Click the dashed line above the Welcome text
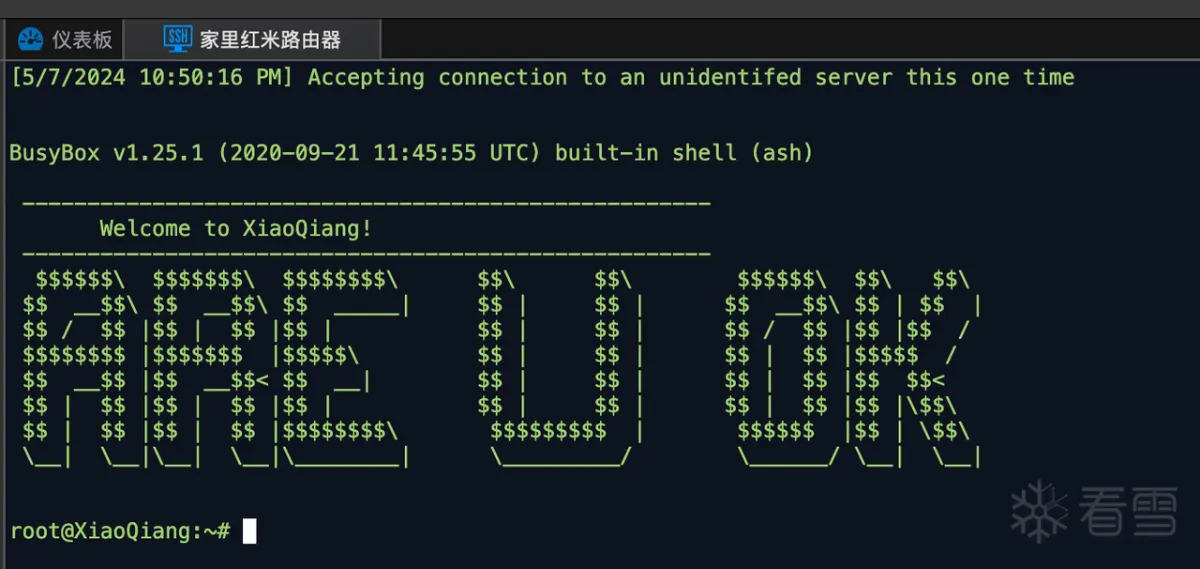Viewport: 1200px width, 569px height. 365,205
